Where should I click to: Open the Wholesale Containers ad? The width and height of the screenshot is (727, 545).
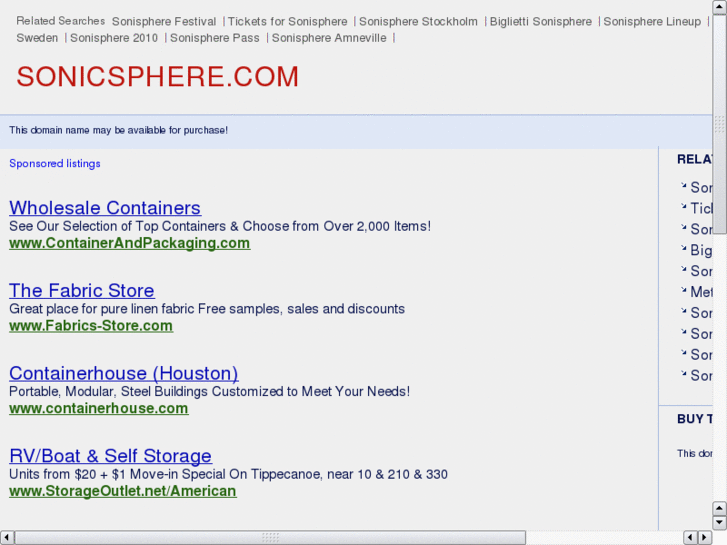click(105, 208)
